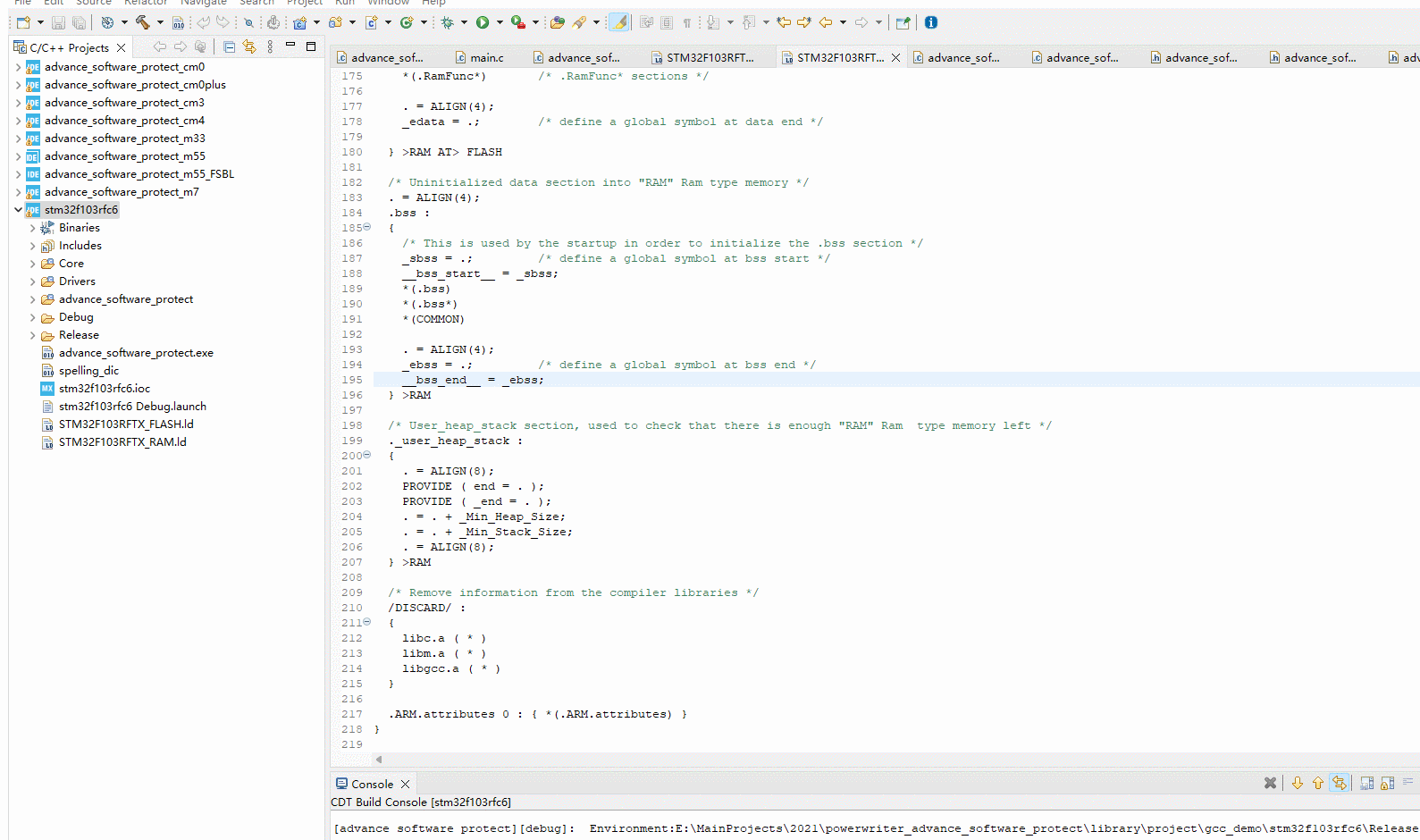The width and height of the screenshot is (1420, 840).
Task: Click the editor horizontal scrollbar left arrow
Action: (x=379, y=759)
